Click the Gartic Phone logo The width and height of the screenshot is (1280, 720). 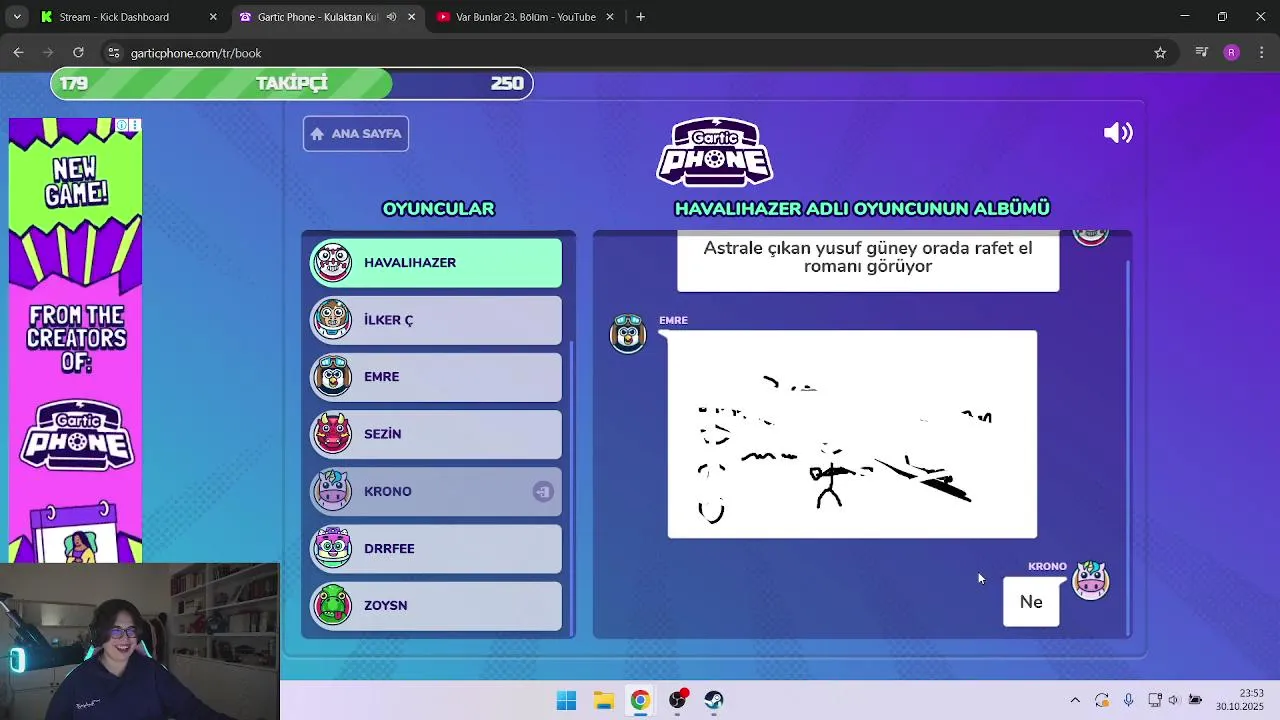coord(714,152)
